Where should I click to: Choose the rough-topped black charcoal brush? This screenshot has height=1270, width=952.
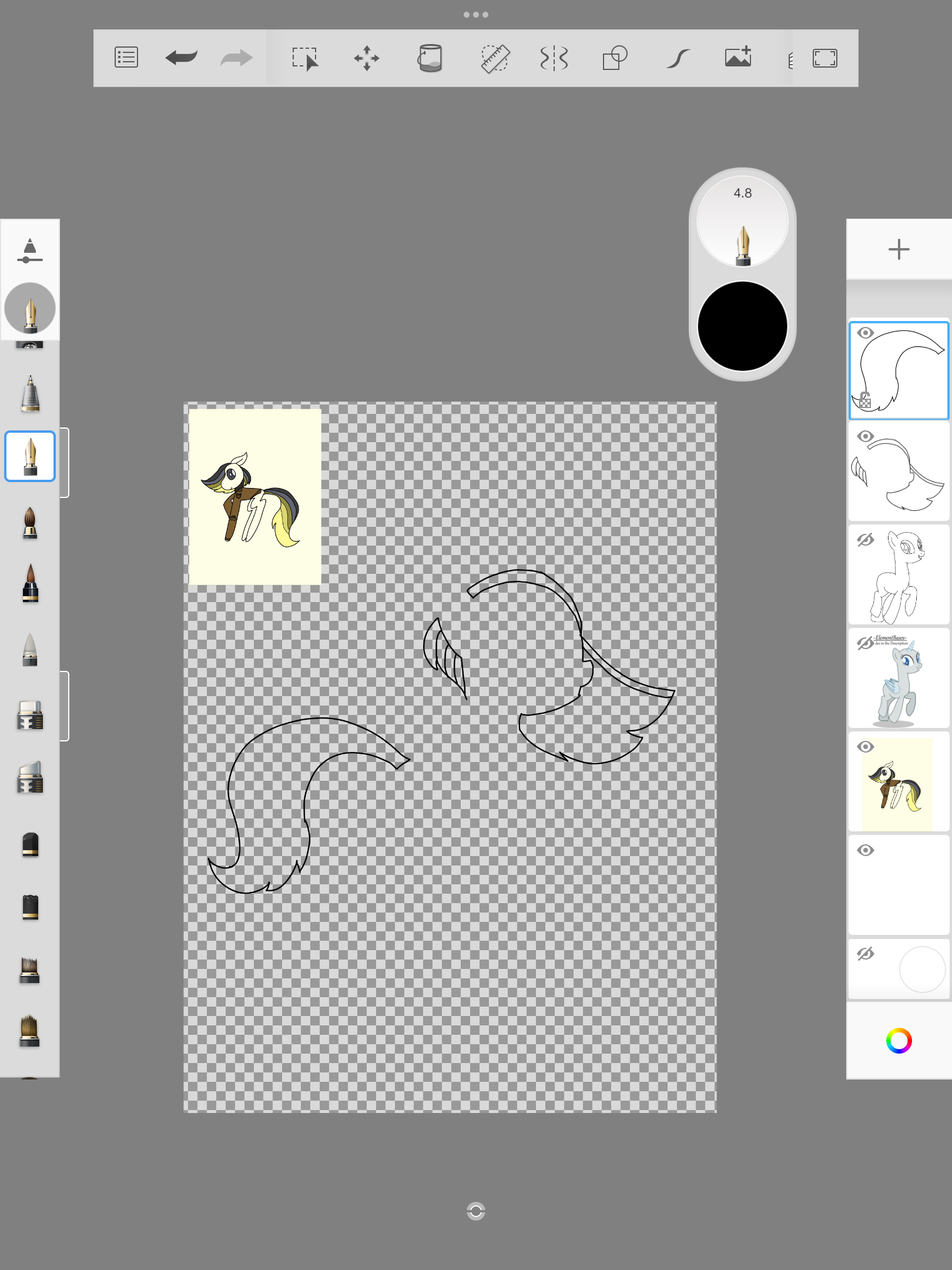(x=30, y=907)
